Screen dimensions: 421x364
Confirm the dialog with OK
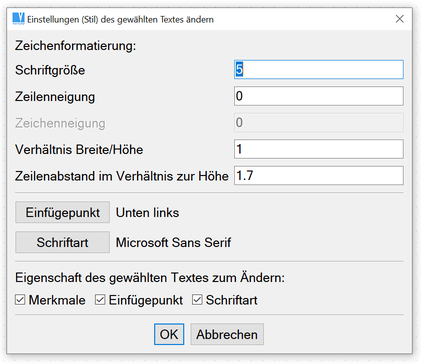coord(169,334)
